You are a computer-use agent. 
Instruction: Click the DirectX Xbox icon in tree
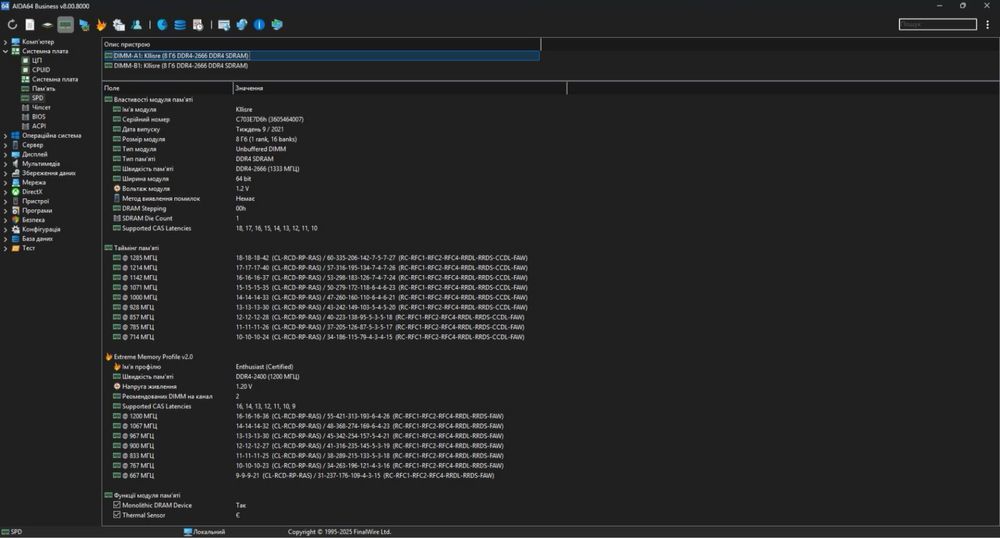pyautogui.click(x=16, y=192)
